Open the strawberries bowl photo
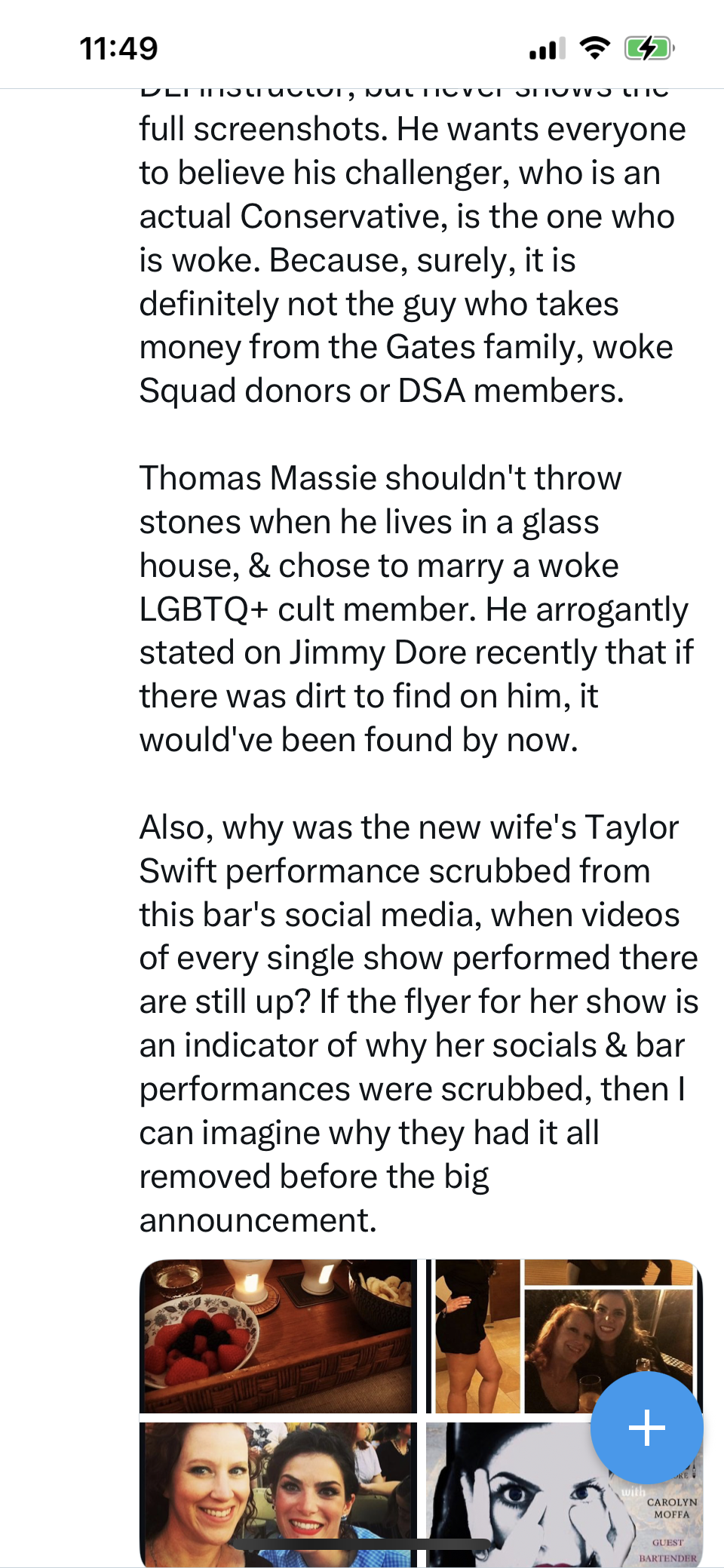 278,1336
